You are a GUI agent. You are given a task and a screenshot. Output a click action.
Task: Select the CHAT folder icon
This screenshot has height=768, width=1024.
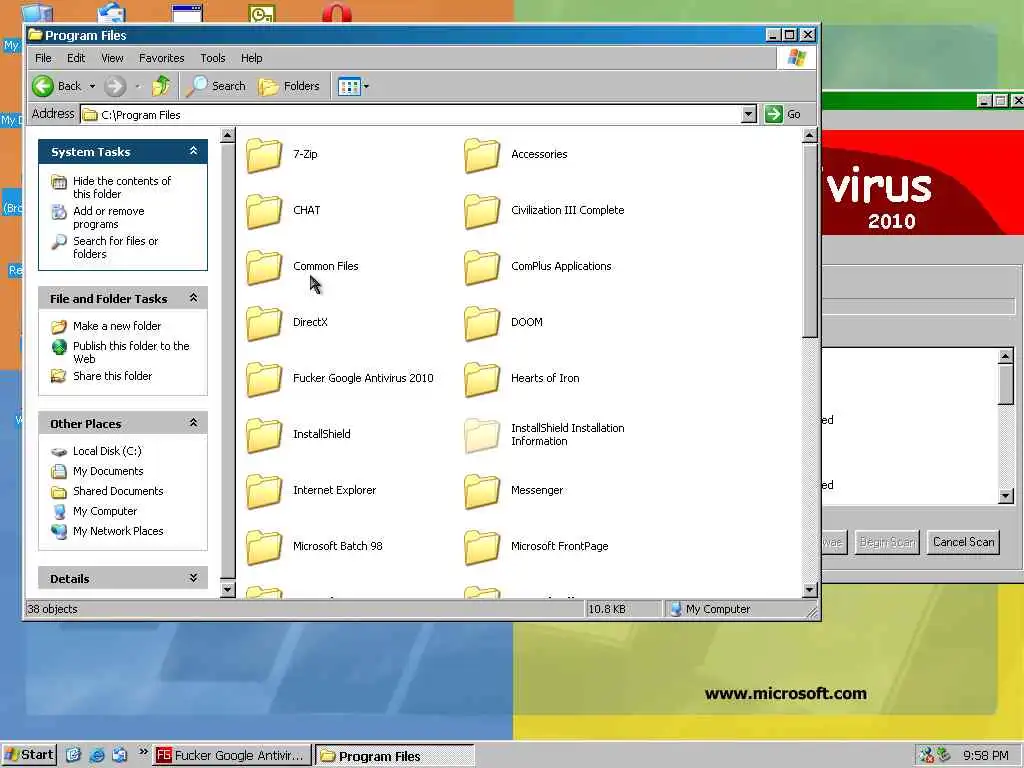[x=264, y=211]
